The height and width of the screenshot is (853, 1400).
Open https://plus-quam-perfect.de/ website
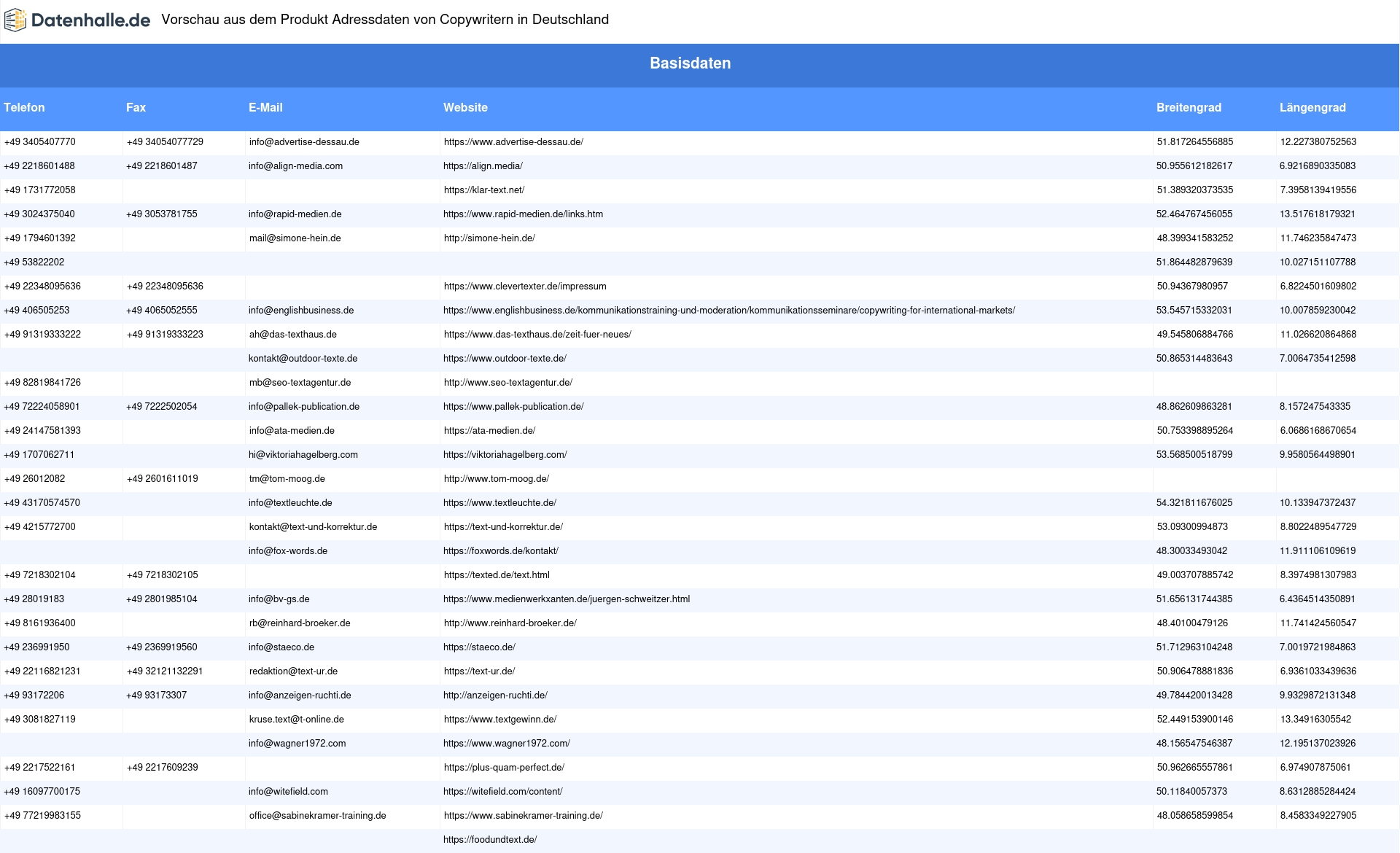tap(504, 768)
